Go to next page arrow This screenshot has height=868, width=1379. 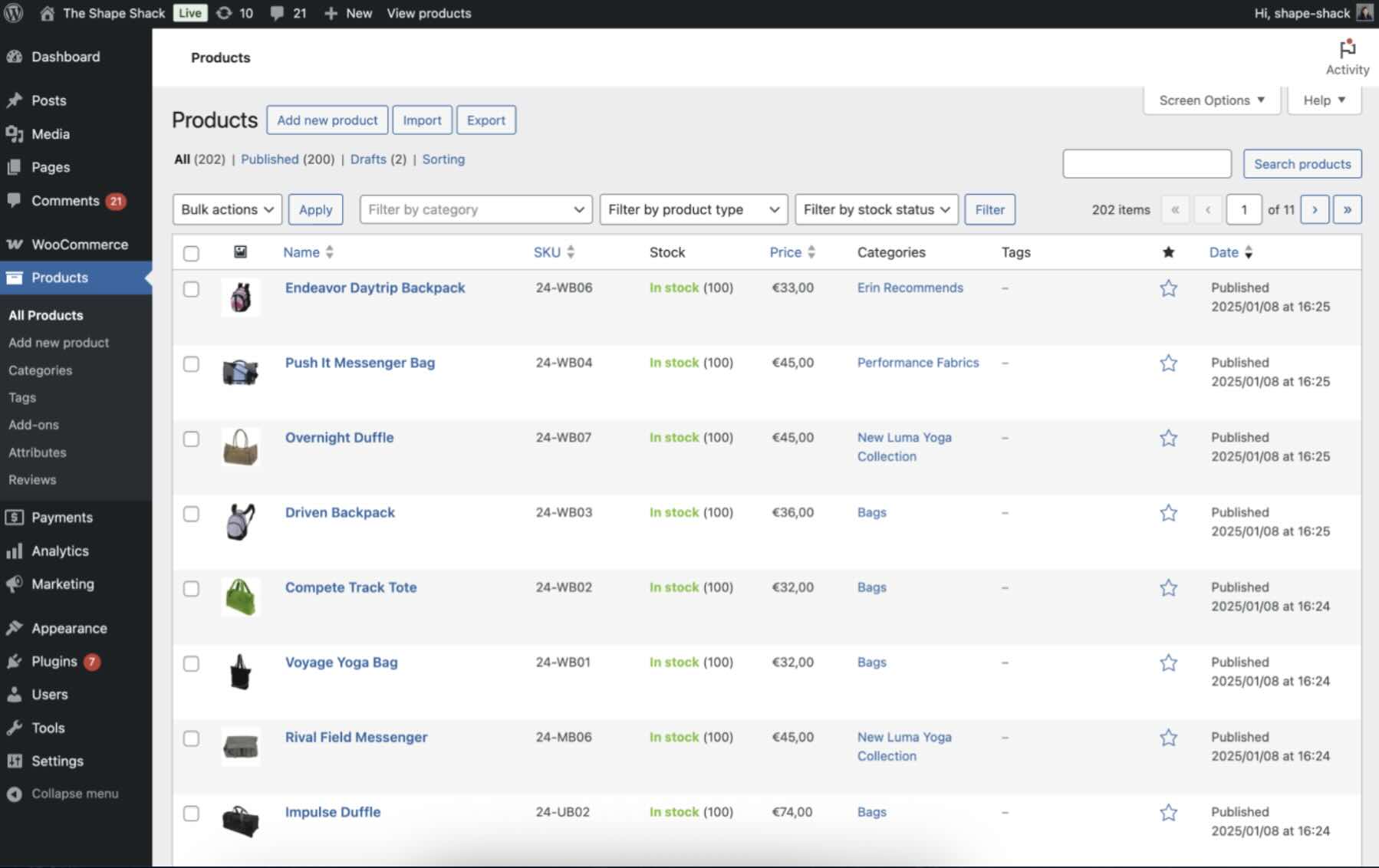[1315, 209]
